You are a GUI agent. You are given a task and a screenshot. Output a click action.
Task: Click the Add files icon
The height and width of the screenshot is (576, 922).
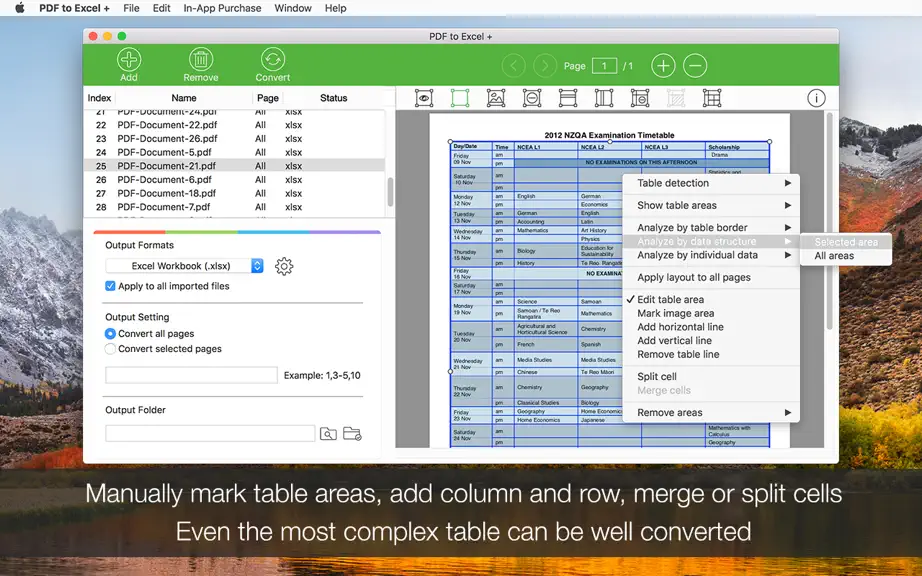pos(129,59)
